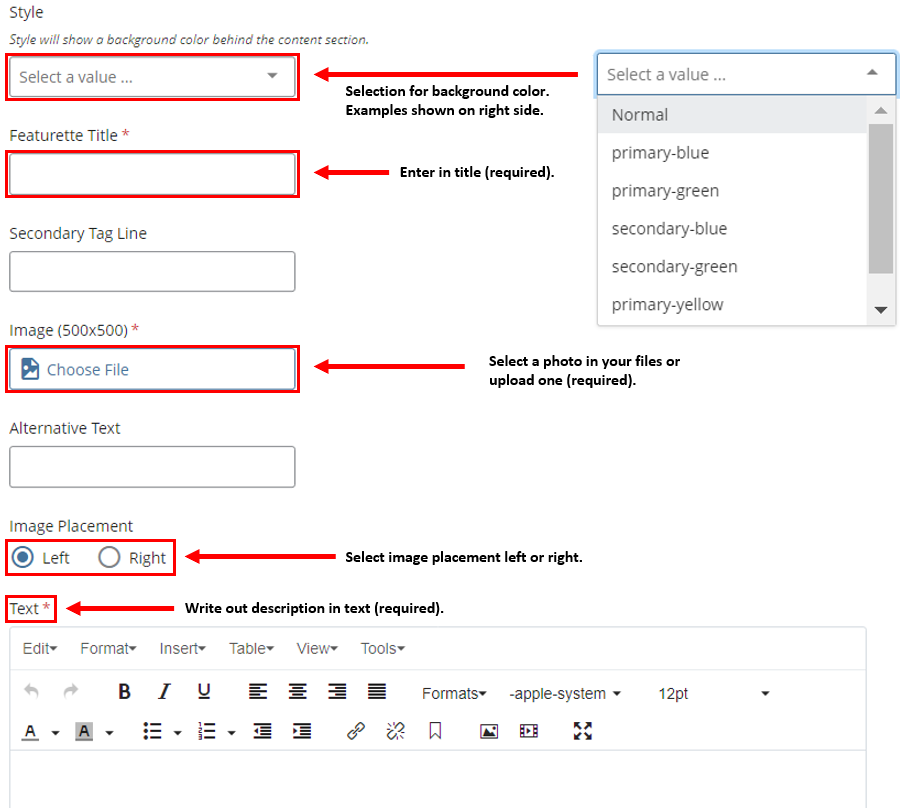
Task: Click the Featurette Title input field
Action: click(x=152, y=174)
